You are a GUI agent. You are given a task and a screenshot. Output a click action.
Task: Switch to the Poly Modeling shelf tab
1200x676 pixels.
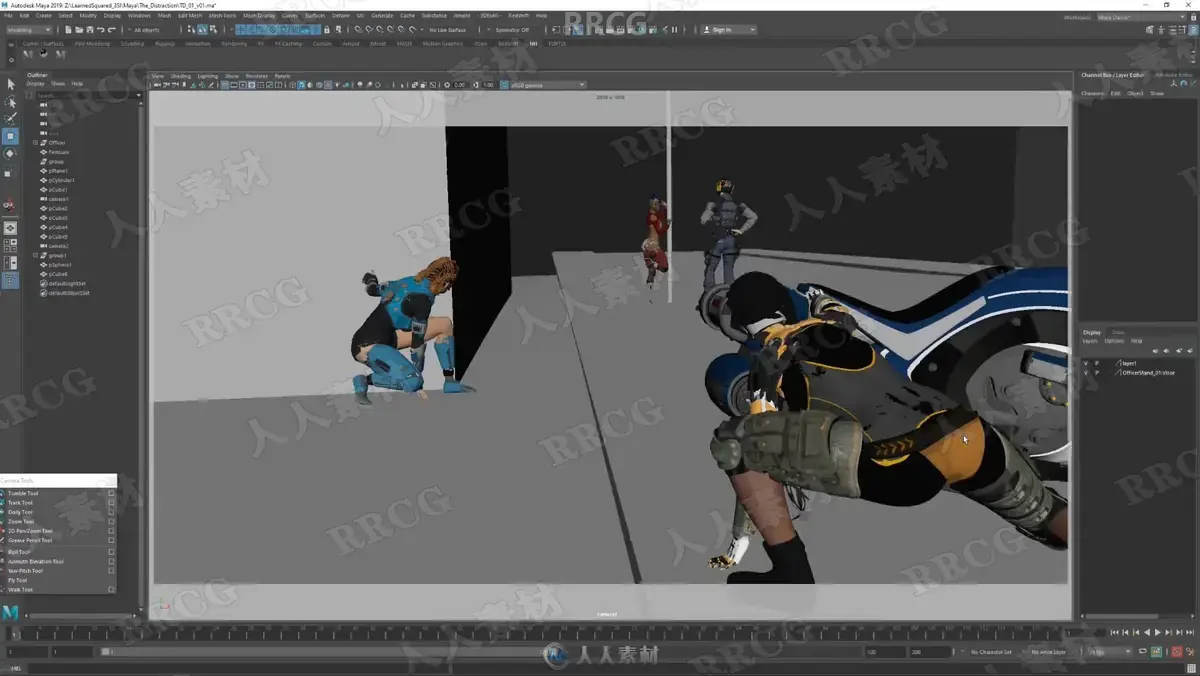pyautogui.click(x=91, y=44)
